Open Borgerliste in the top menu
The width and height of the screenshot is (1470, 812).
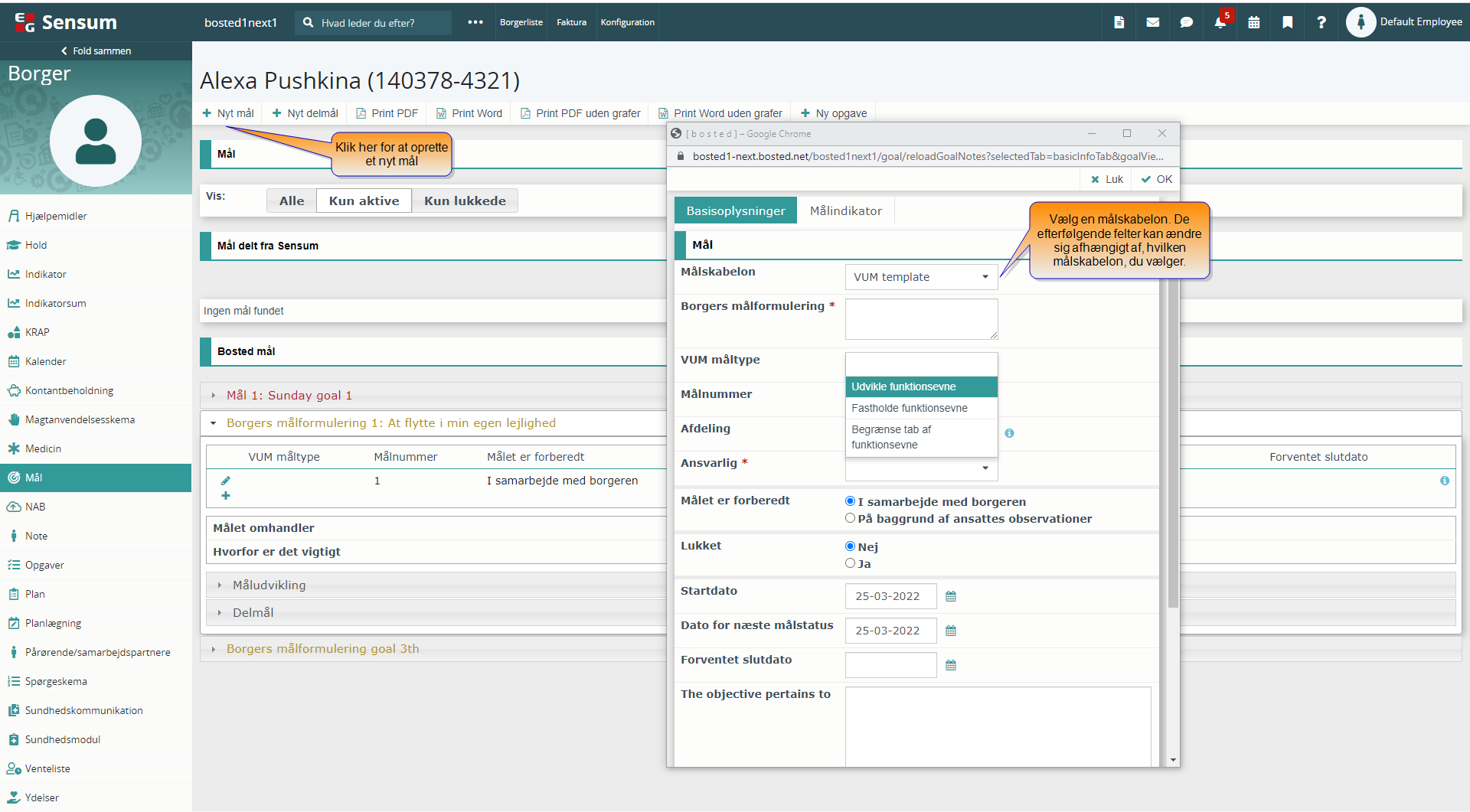click(521, 22)
